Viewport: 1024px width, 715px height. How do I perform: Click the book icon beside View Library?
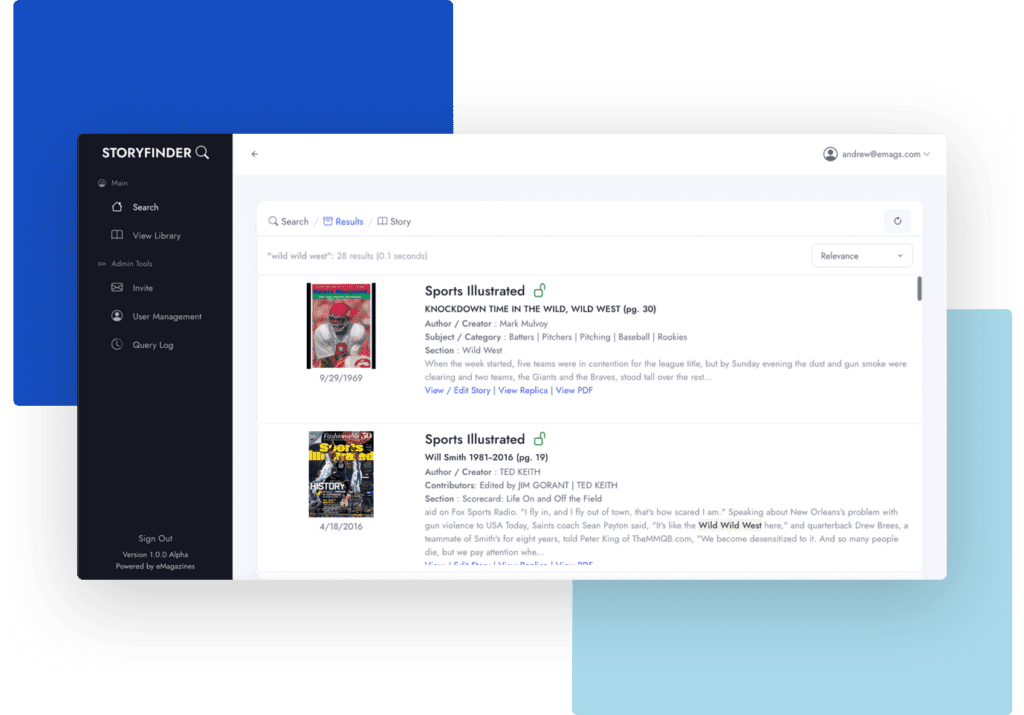pyautogui.click(x=117, y=235)
